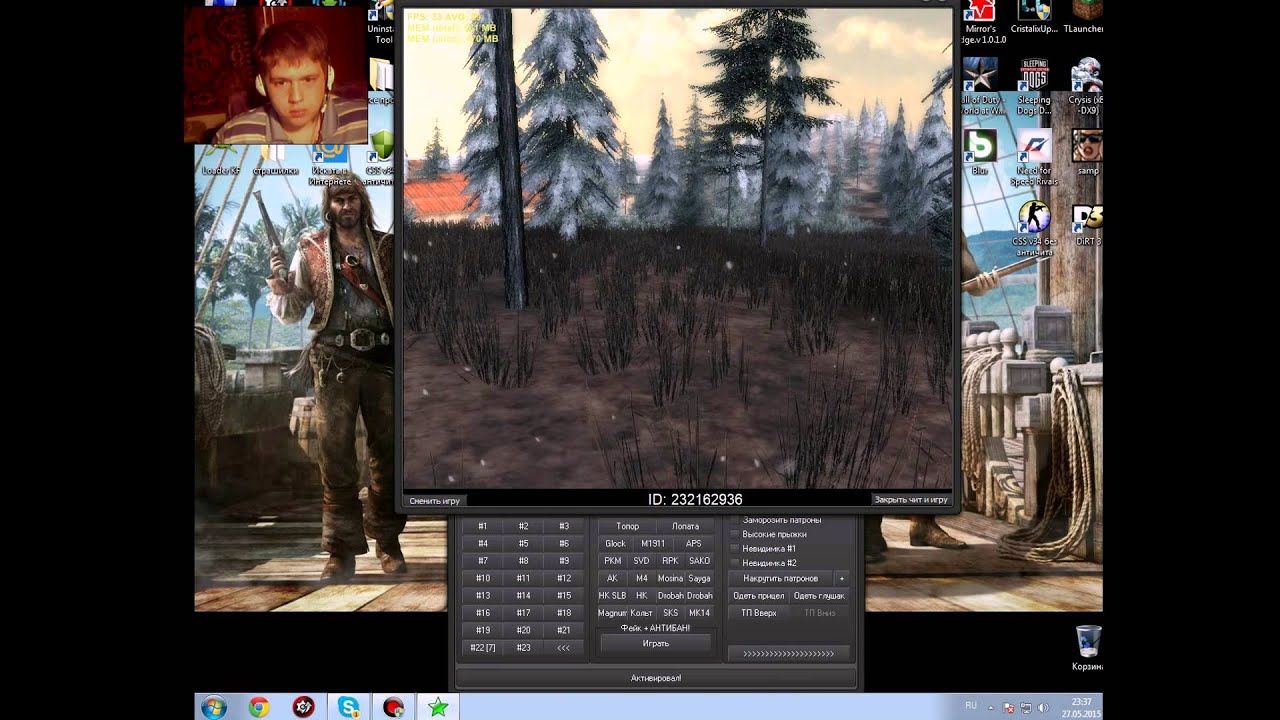The height and width of the screenshot is (720, 1280).
Task: Toggle Невидимка #2 checkbox
Action: [x=736, y=563]
